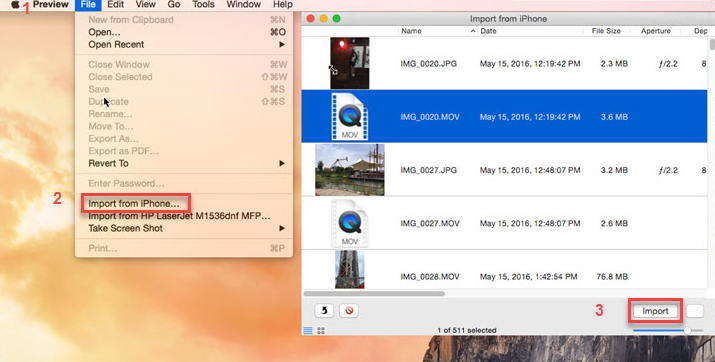Select the IMG_0027.MOV QuickTime file icon

click(350, 223)
